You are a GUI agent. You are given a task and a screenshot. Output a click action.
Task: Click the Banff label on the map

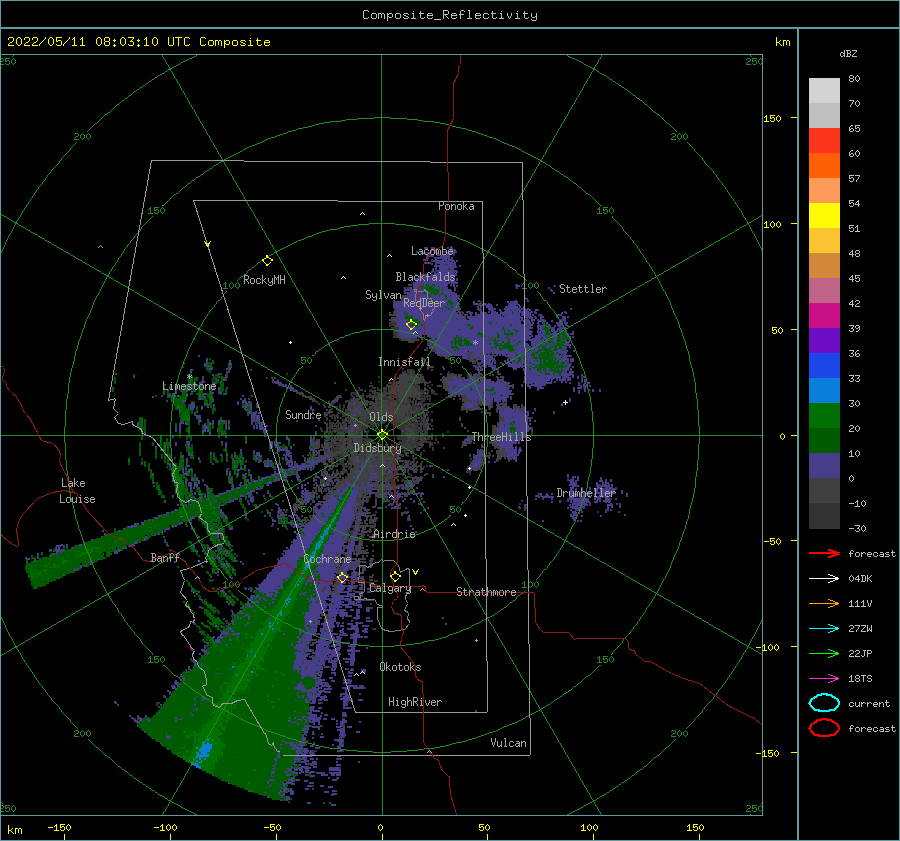click(165, 557)
